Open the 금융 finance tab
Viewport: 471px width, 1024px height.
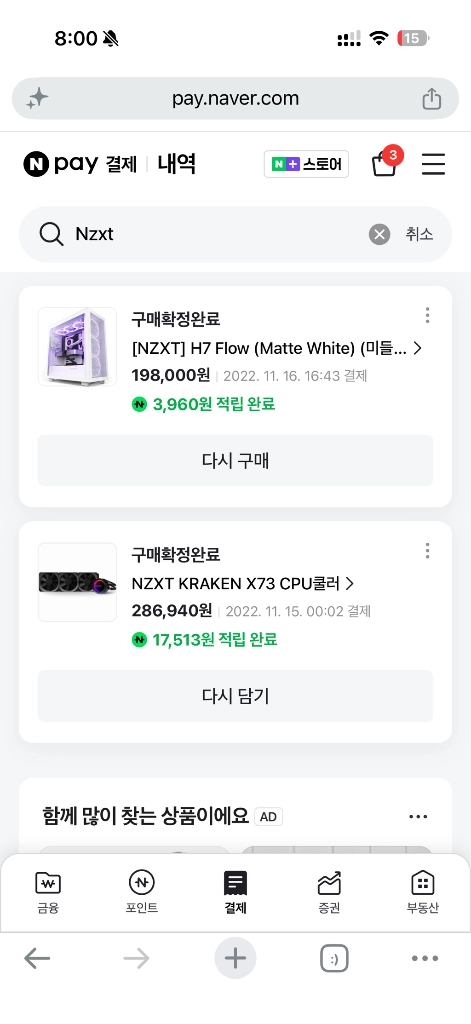[48, 891]
